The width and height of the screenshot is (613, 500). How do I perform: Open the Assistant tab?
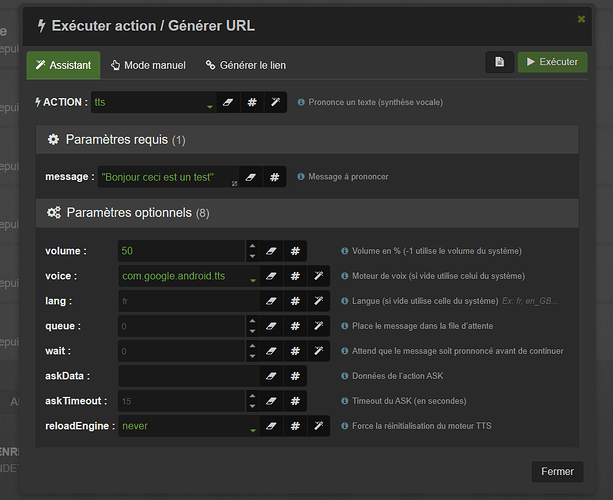63,65
